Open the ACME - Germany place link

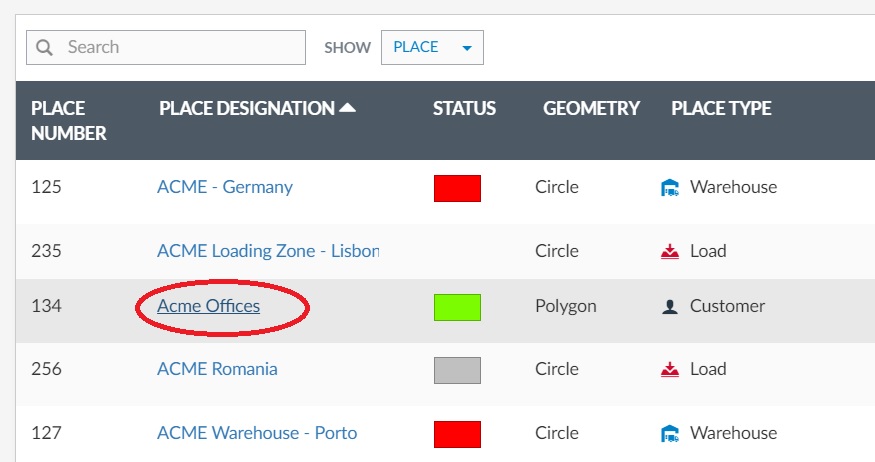[x=225, y=187]
